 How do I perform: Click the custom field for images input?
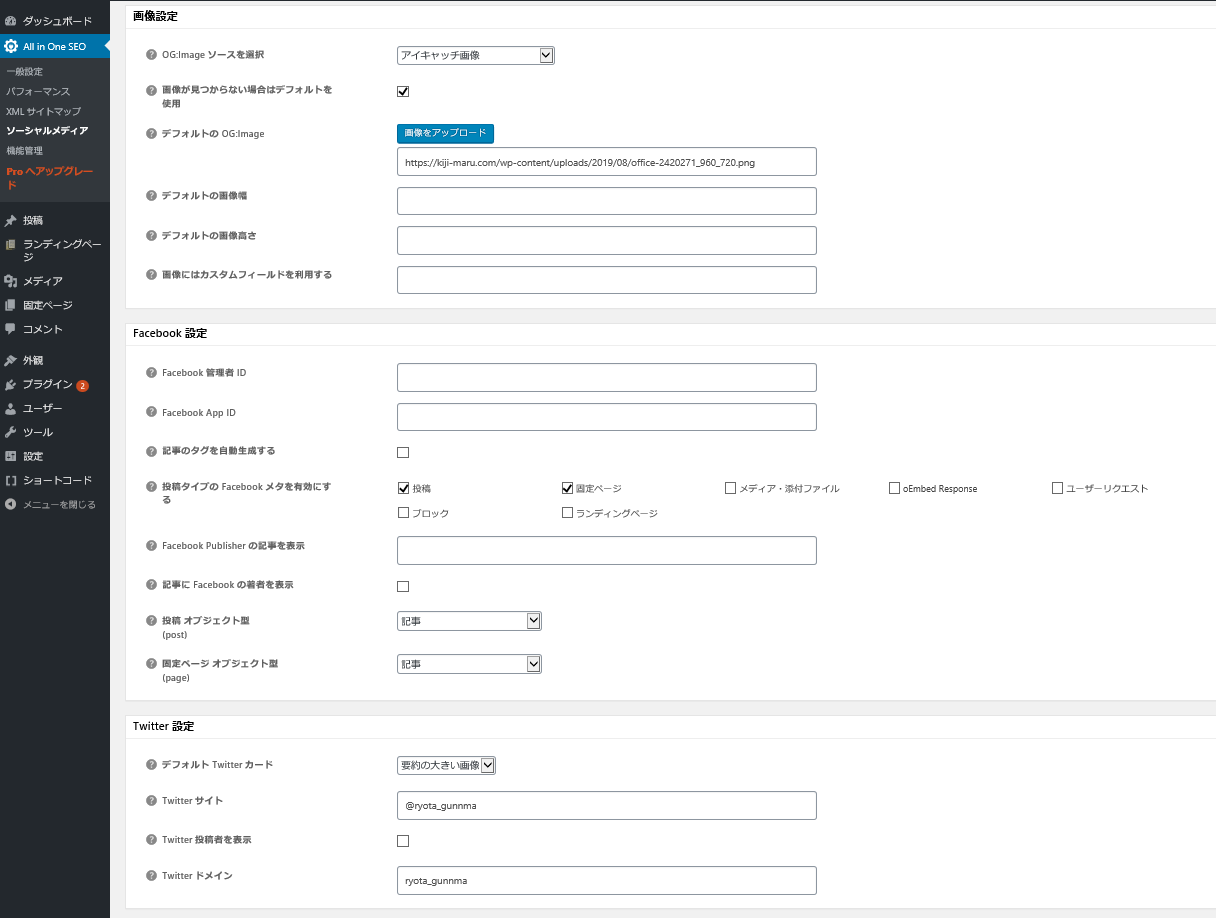tap(607, 280)
